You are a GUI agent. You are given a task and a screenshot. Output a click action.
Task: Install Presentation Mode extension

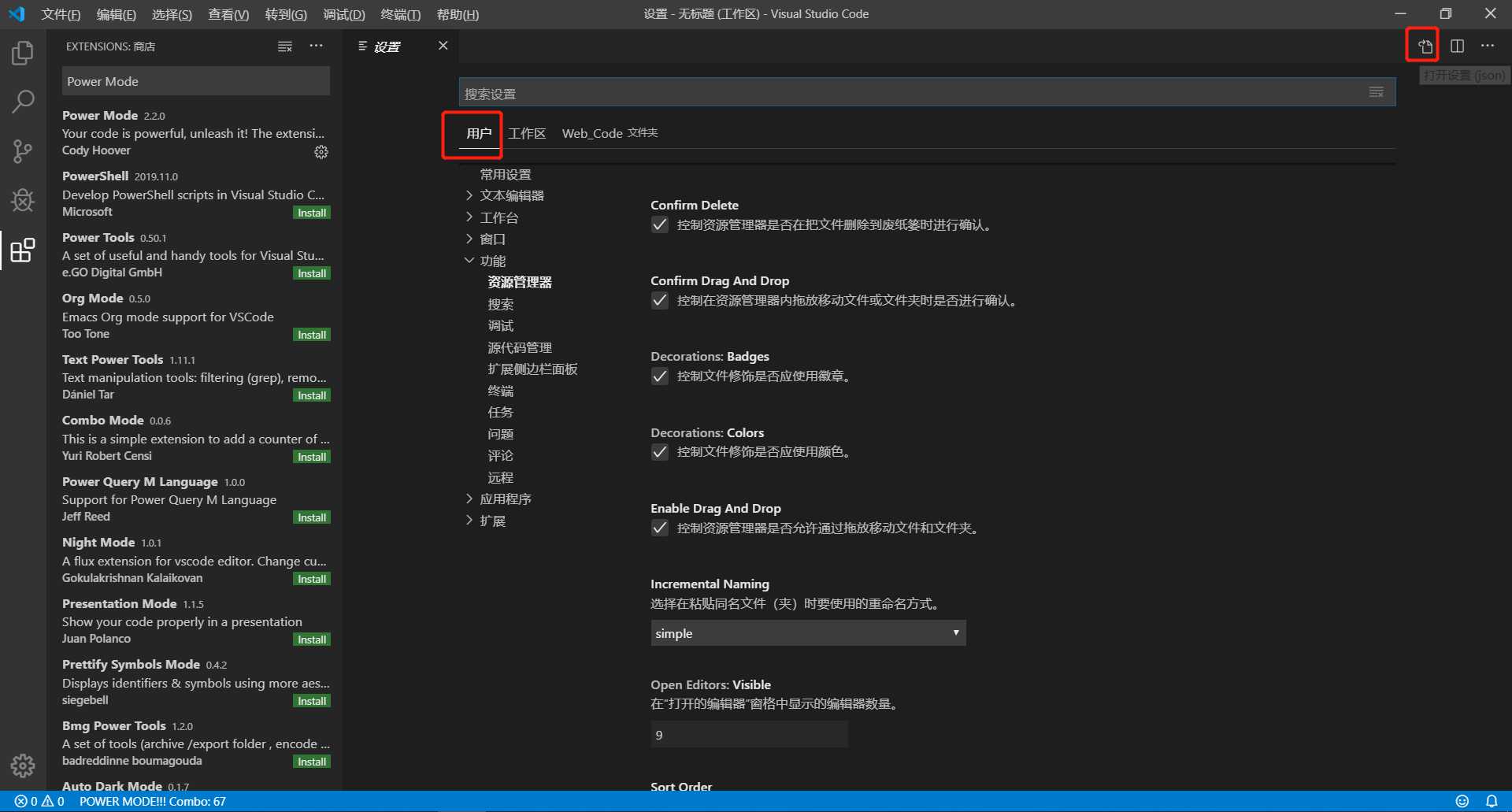[312, 640]
